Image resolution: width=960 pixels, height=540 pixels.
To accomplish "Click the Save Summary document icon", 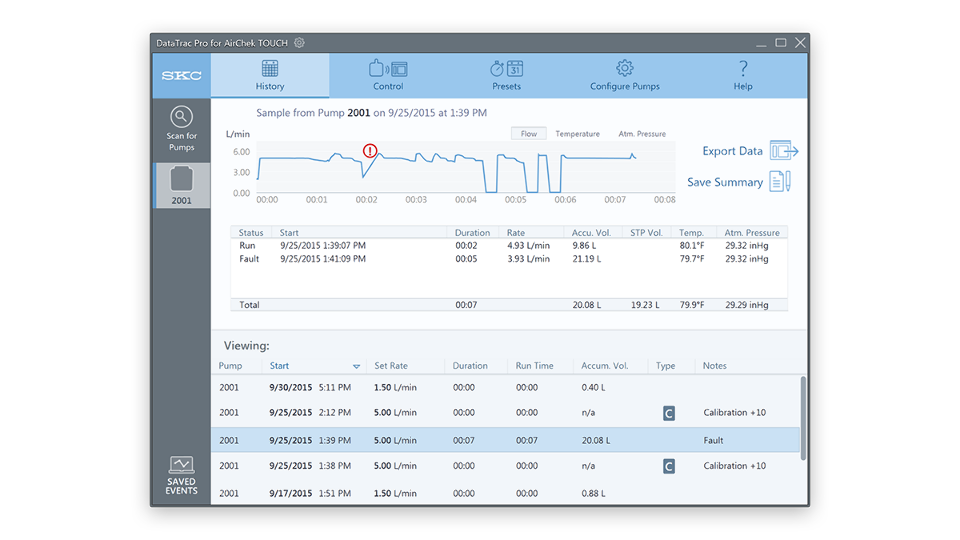I will click(x=780, y=181).
